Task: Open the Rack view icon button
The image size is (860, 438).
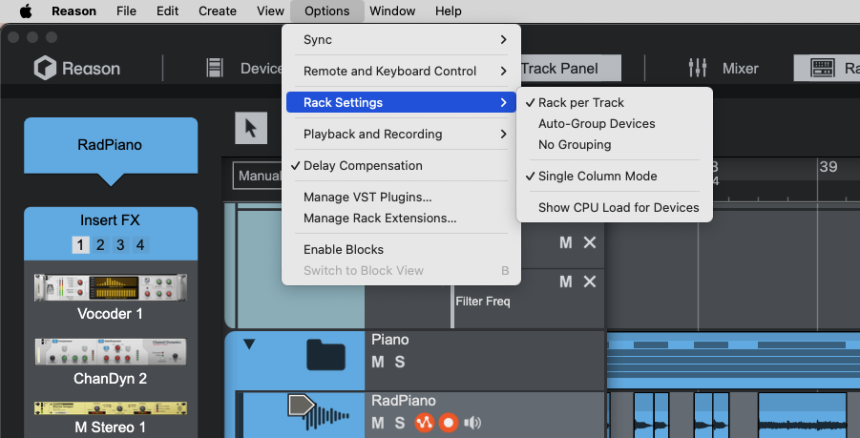Action: pos(822,68)
